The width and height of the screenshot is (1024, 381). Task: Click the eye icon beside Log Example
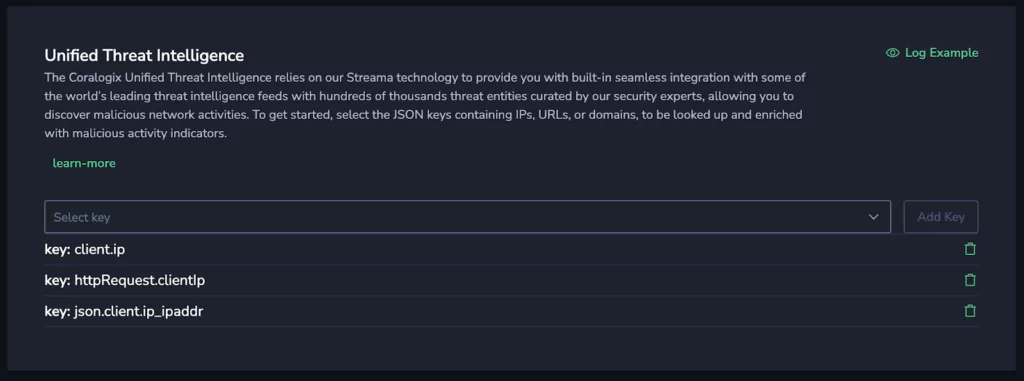point(892,53)
